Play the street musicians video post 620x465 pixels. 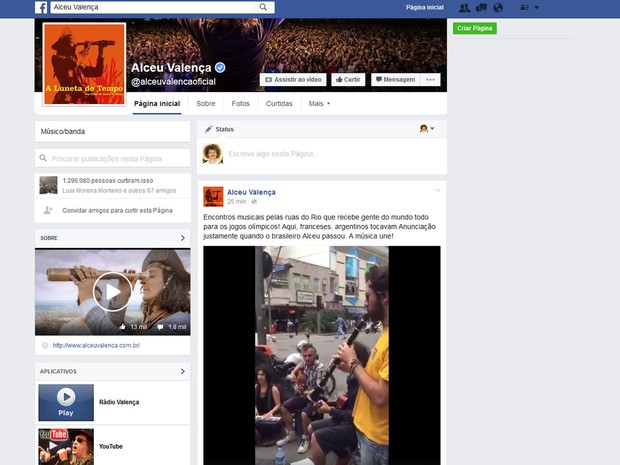322,355
